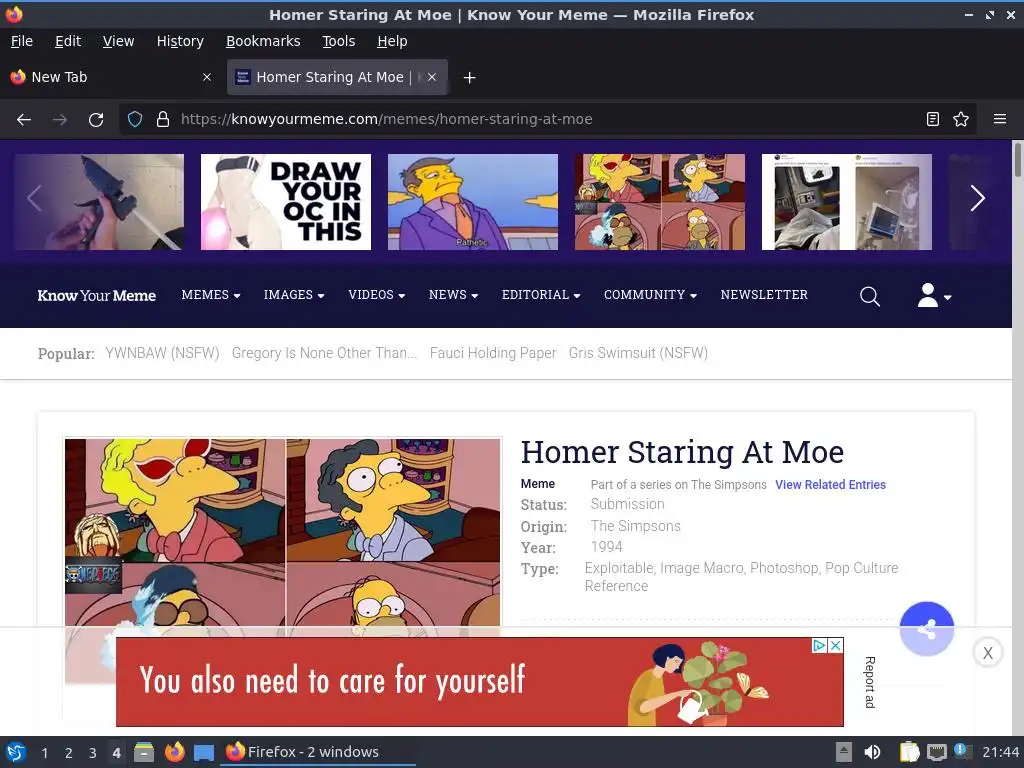Open the Help menu
The height and width of the screenshot is (768, 1024).
coord(392,41)
